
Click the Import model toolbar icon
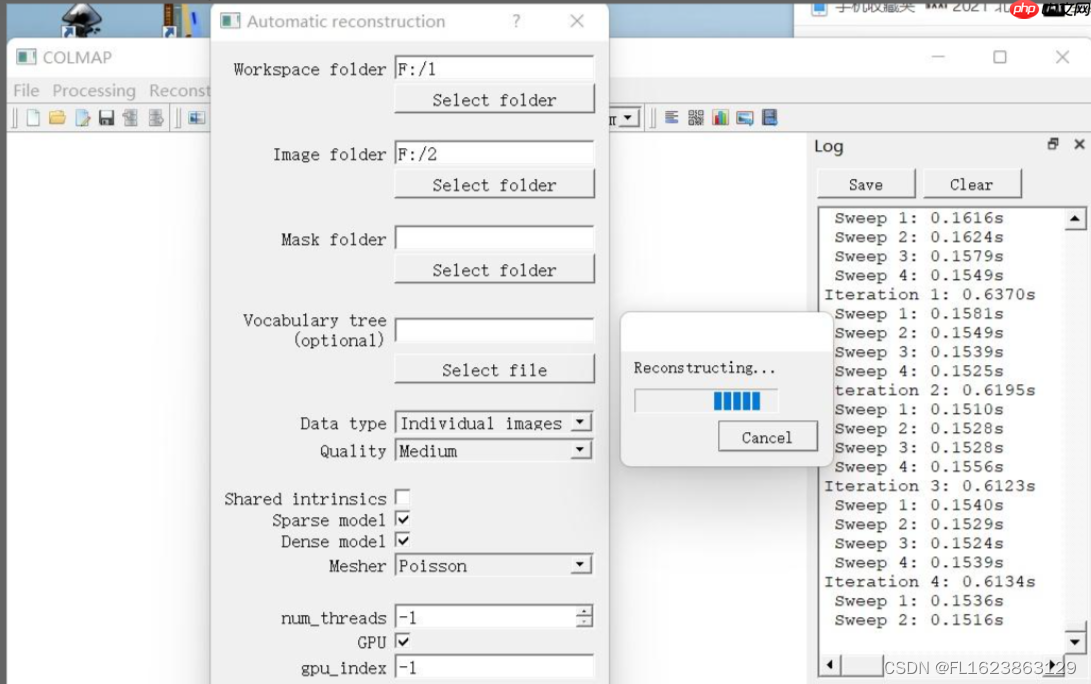[x=130, y=118]
